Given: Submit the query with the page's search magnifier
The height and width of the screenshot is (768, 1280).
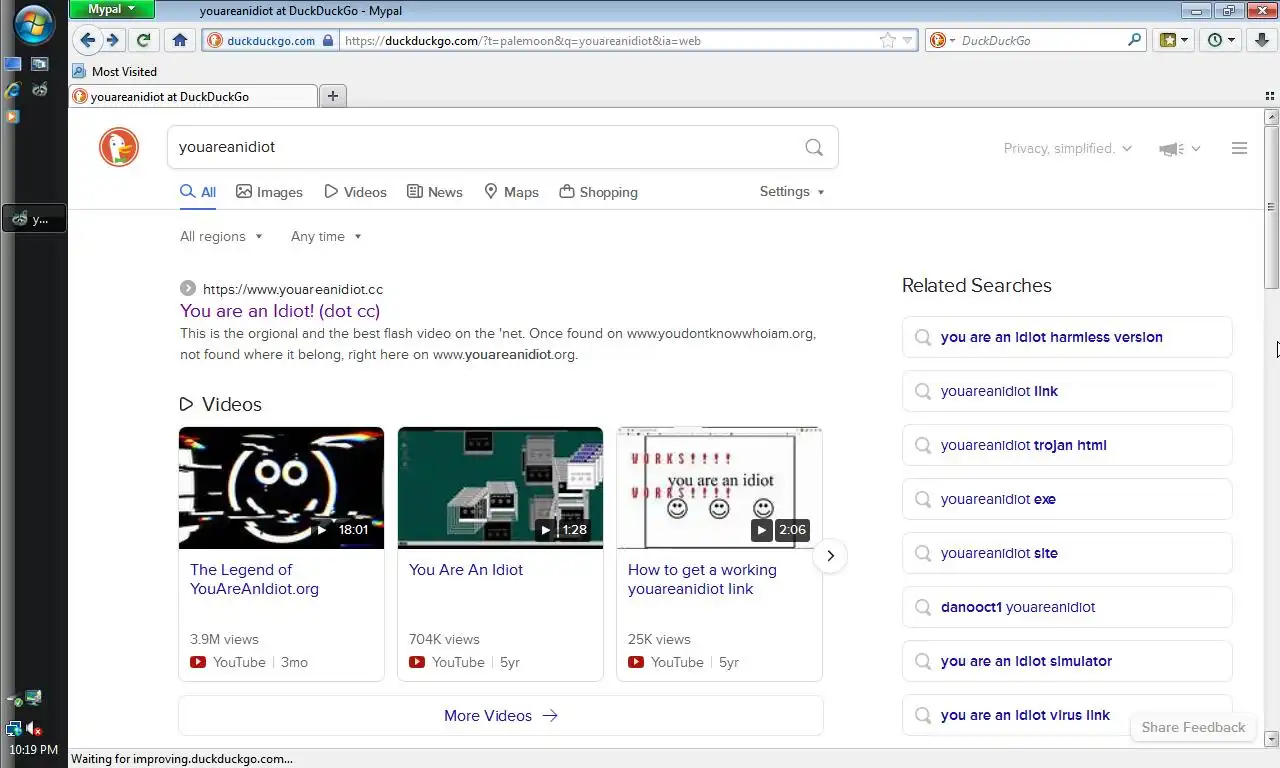Looking at the screenshot, I should tap(814, 147).
